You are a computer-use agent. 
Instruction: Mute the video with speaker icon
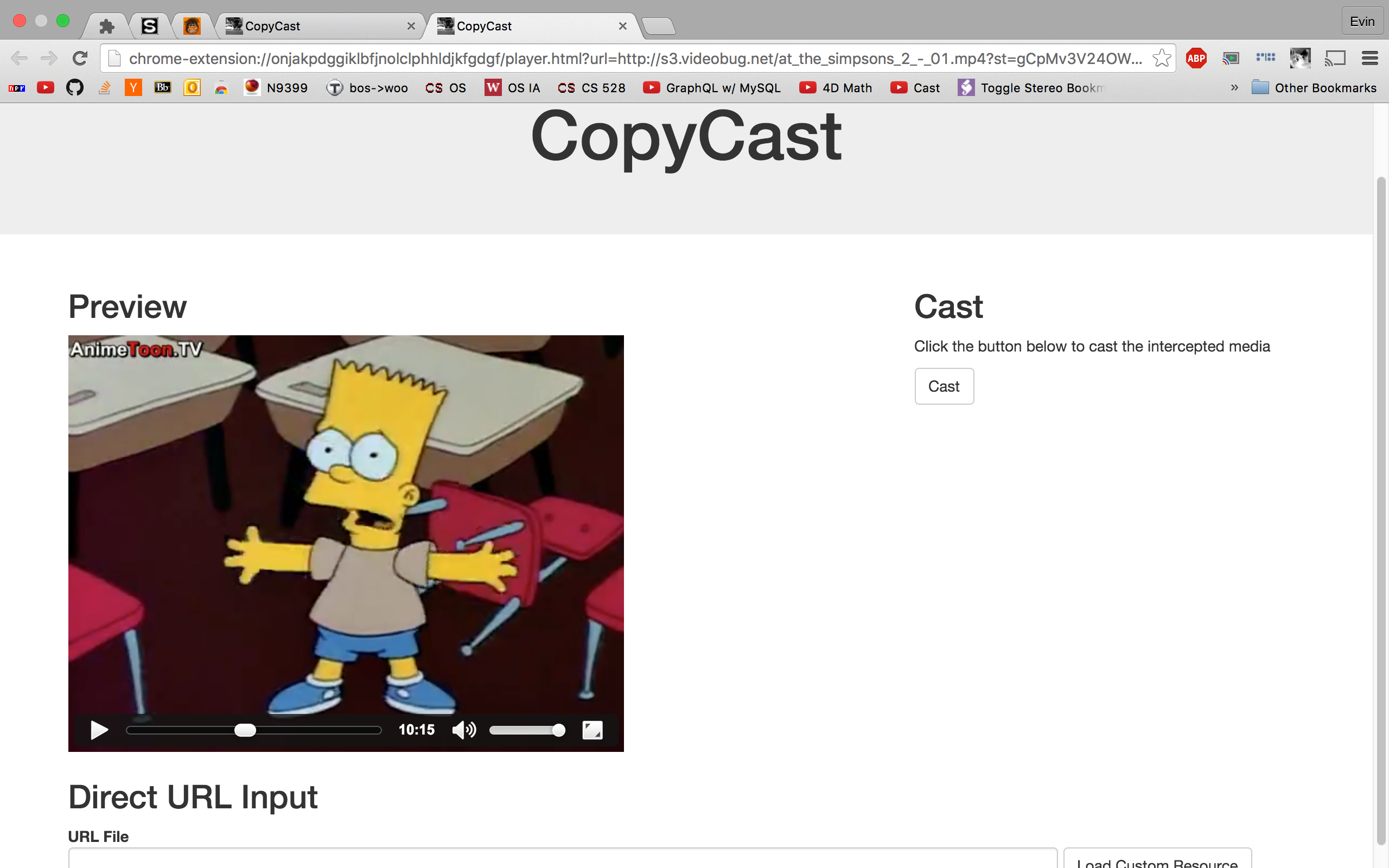click(463, 730)
